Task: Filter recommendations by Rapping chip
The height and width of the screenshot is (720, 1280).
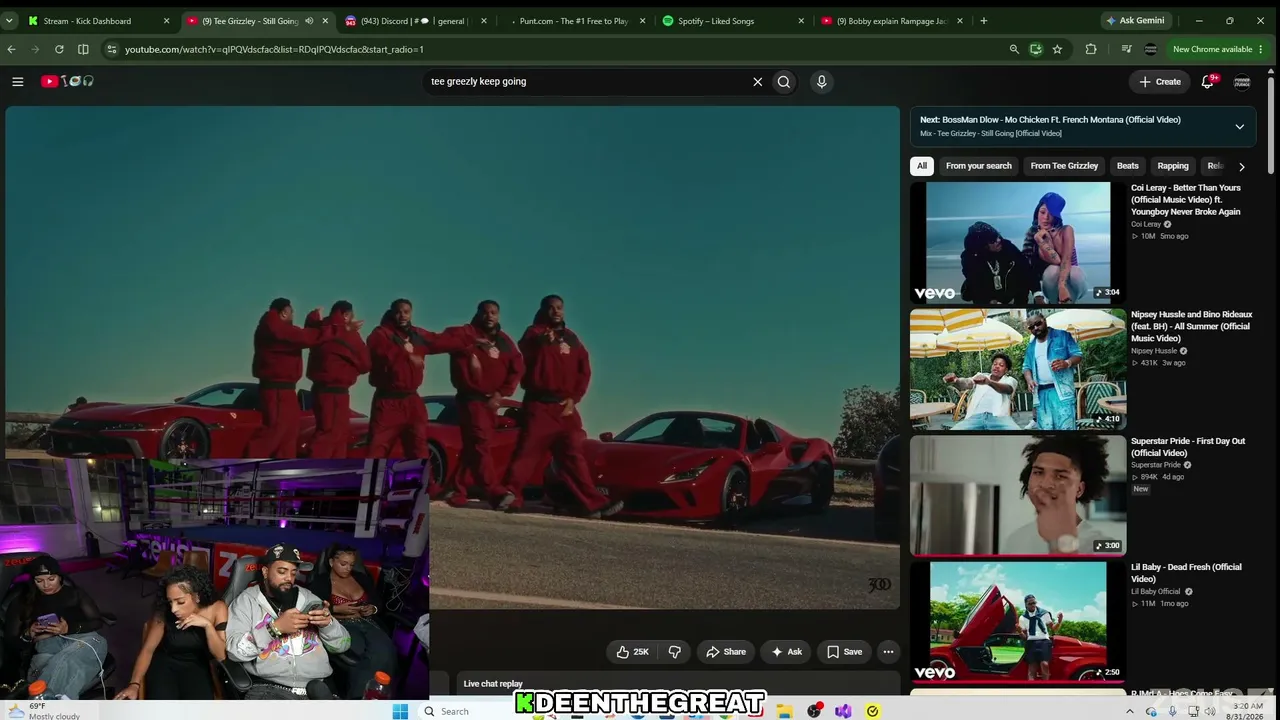Action: [1173, 166]
